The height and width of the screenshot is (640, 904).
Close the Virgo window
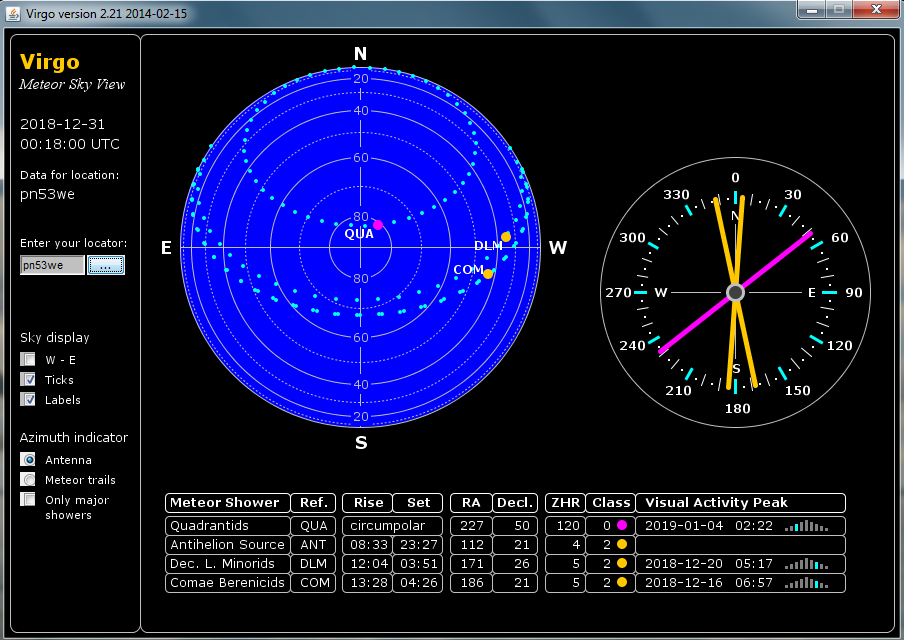[x=876, y=9]
